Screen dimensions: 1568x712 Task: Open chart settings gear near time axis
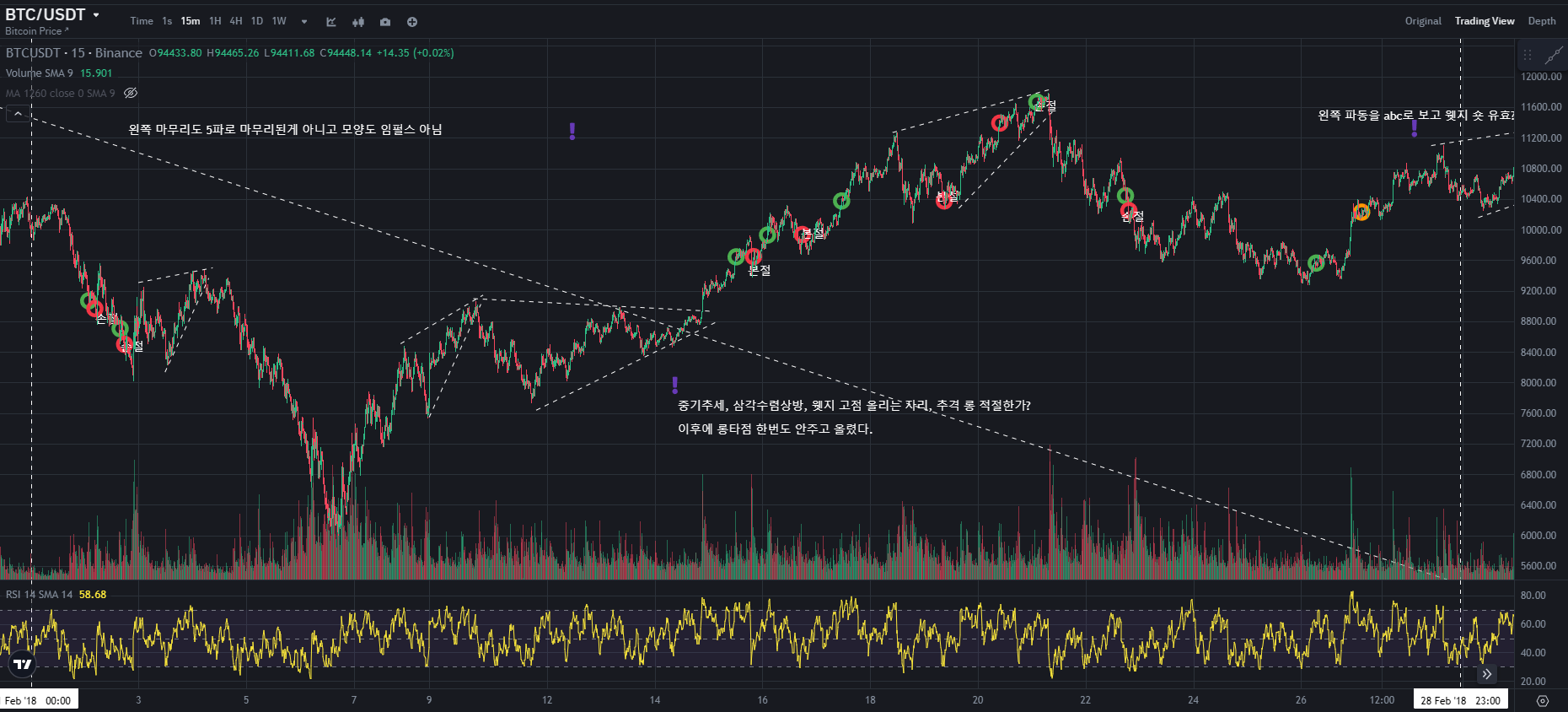pos(1543,700)
